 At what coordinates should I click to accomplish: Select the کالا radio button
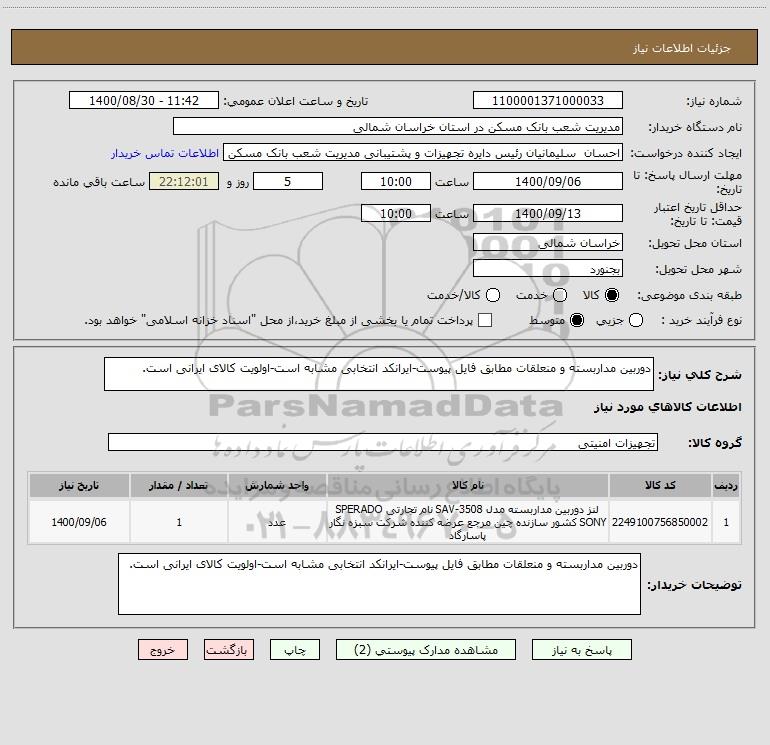612,295
